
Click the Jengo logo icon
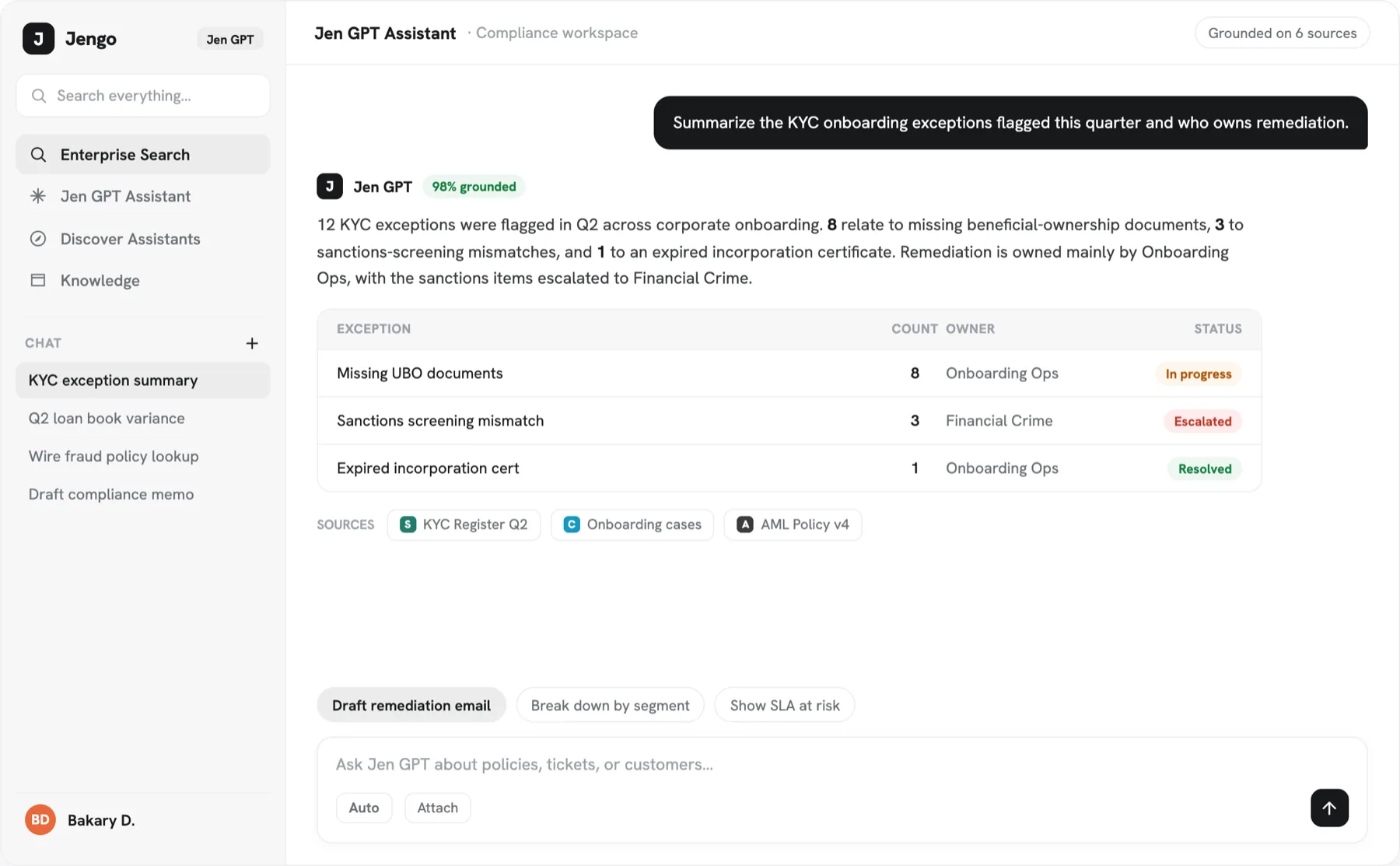point(38,39)
